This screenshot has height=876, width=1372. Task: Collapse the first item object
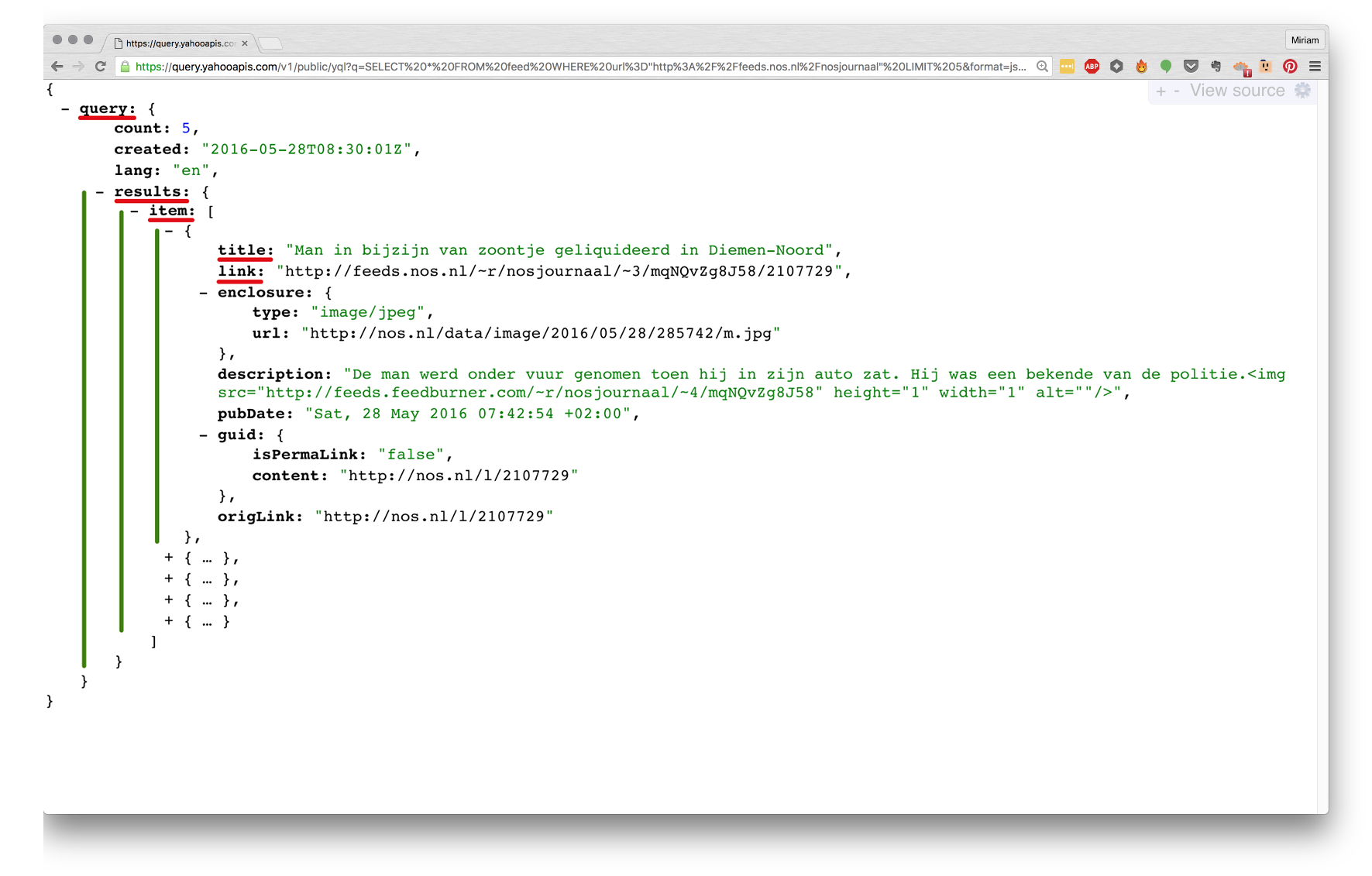point(169,231)
